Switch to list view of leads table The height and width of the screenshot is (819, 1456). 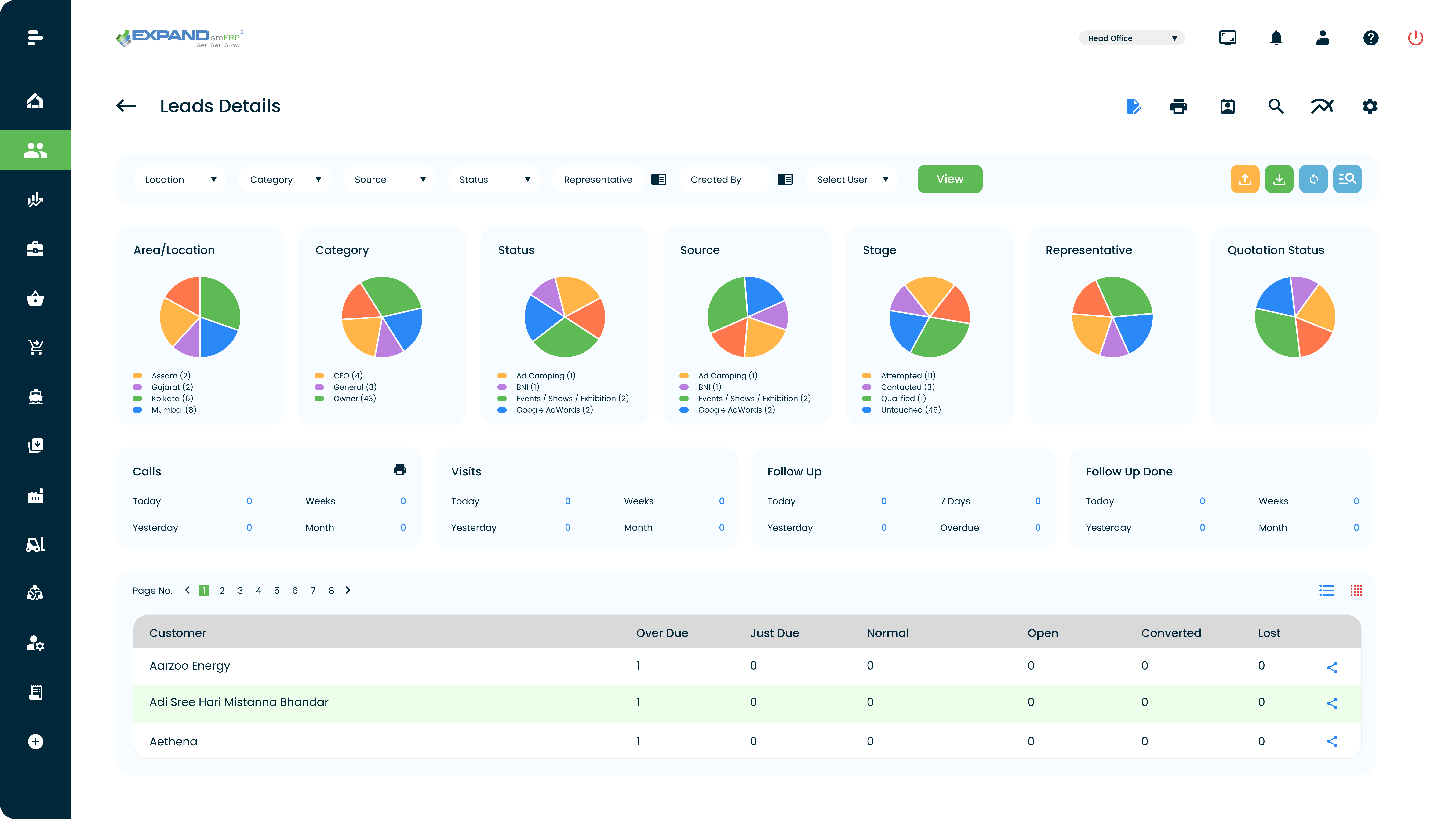(1327, 590)
